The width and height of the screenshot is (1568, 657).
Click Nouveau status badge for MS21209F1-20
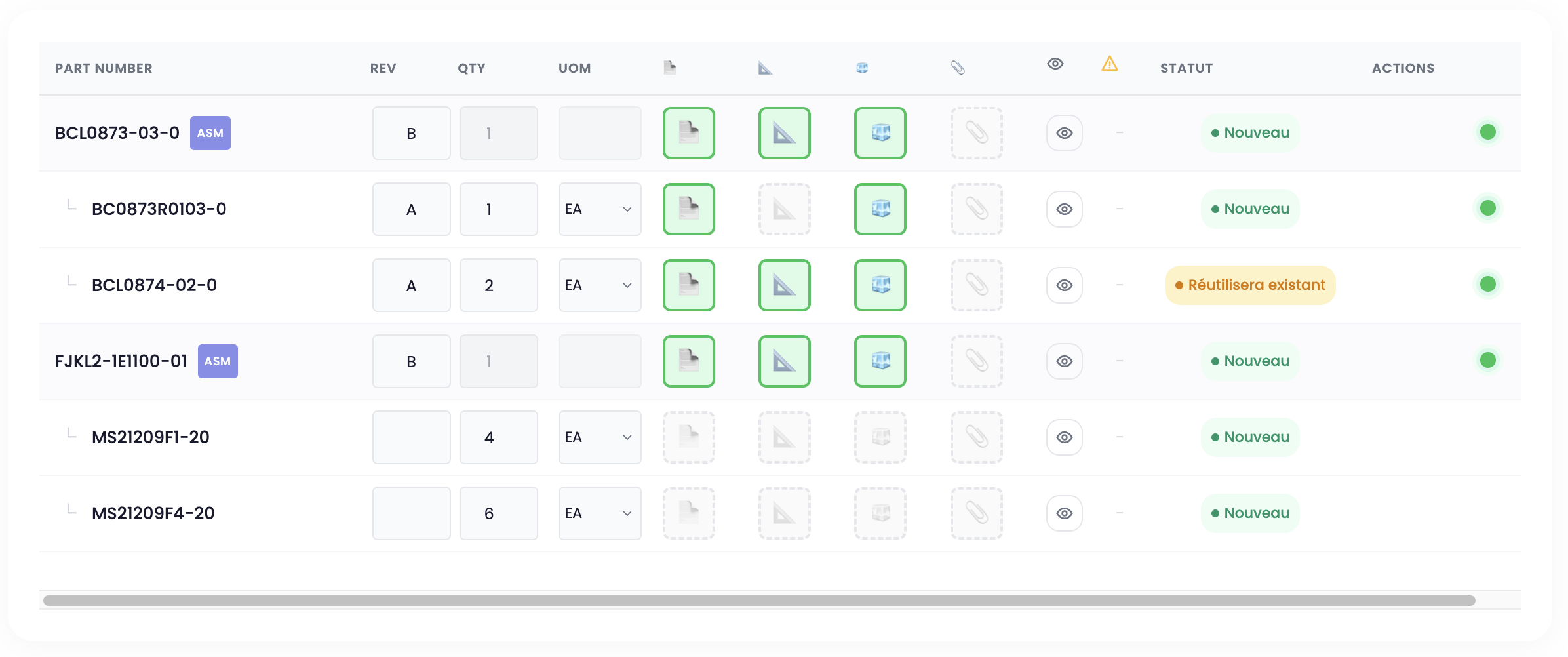click(1249, 437)
